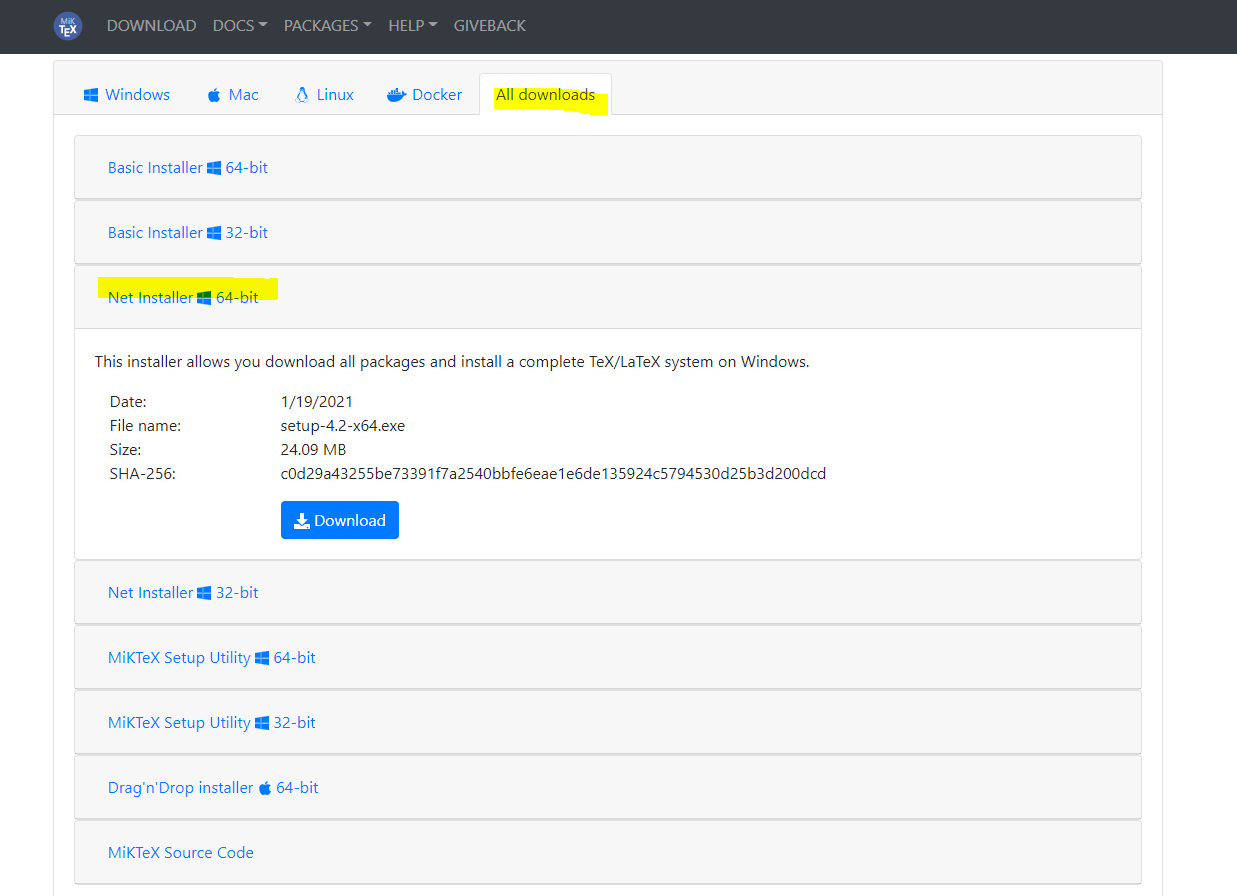Click Windows icon in Basic Installer 64-bit
The height and width of the screenshot is (896, 1237).
tap(214, 168)
